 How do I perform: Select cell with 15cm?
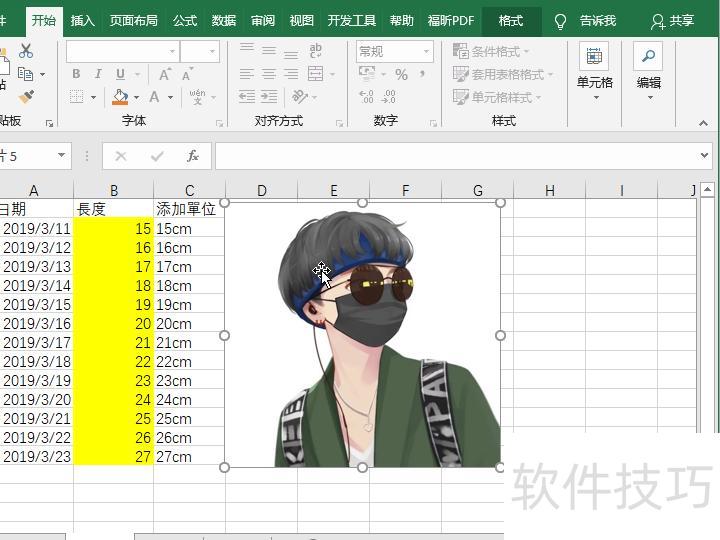tap(189, 229)
